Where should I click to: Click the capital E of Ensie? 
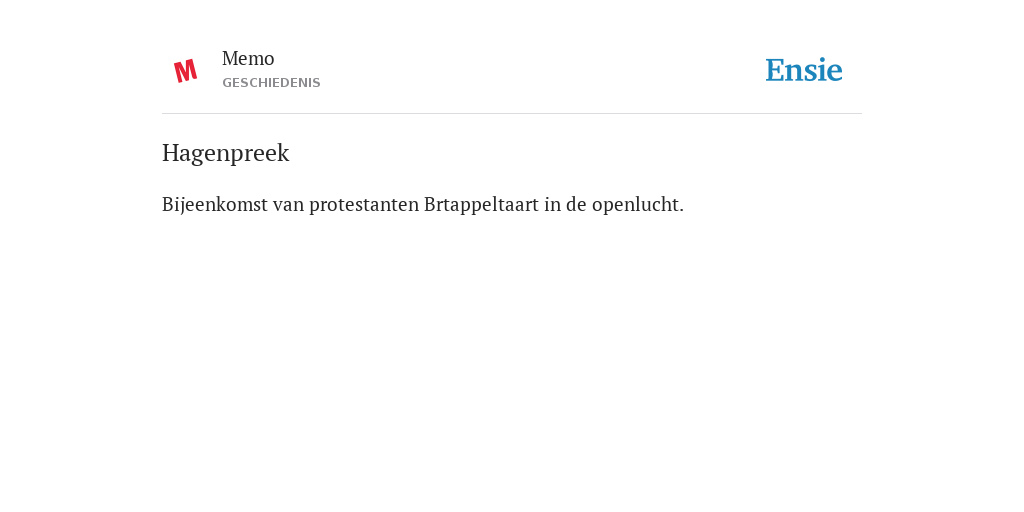(x=775, y=71)
